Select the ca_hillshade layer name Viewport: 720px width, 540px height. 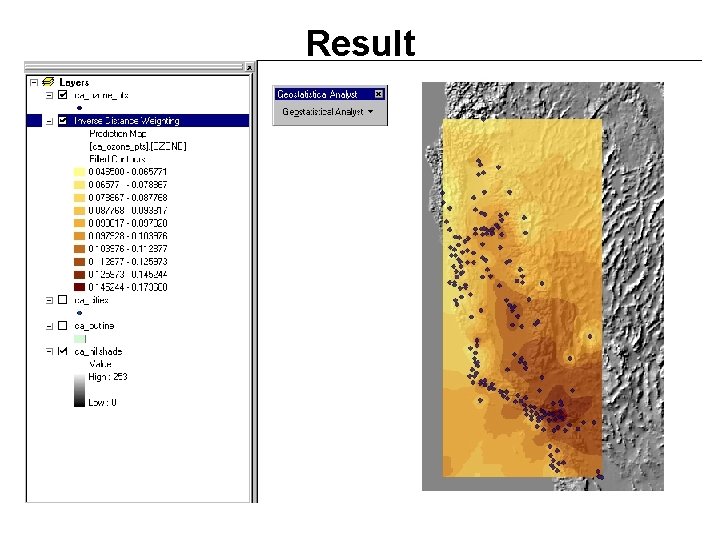98,352
